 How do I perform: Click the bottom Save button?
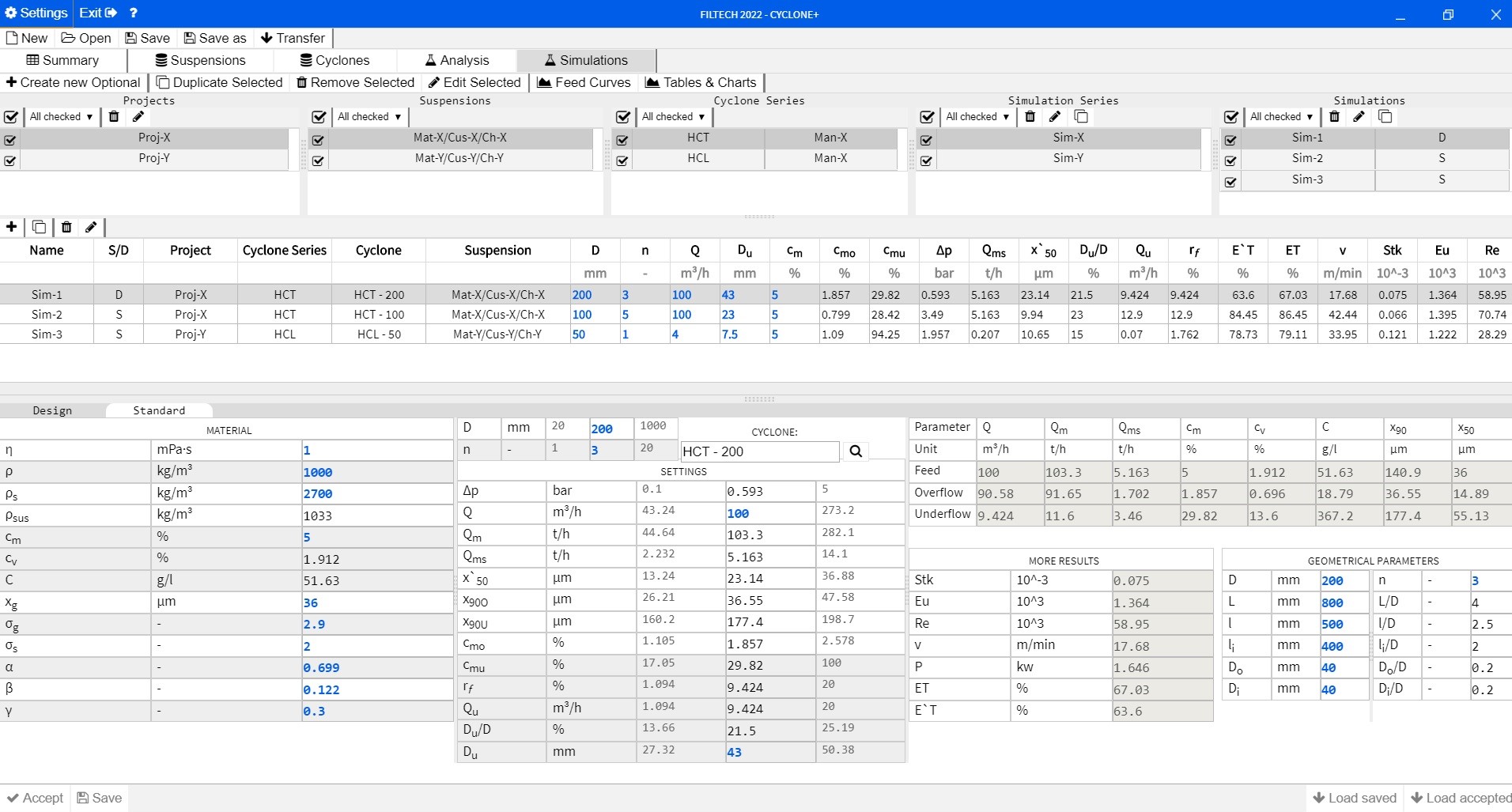click(100, 798)
